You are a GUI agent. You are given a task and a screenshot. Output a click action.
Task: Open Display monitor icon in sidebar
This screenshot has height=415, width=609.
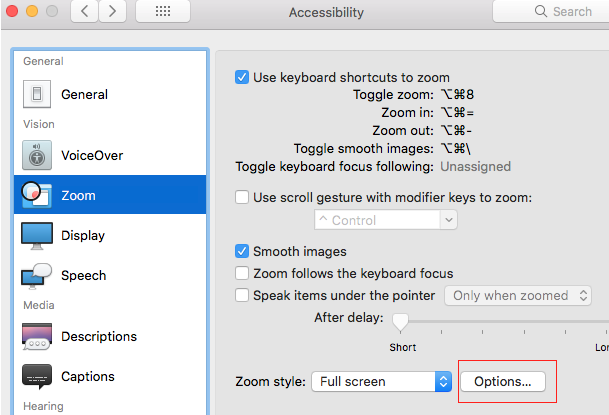click(37, 235)
